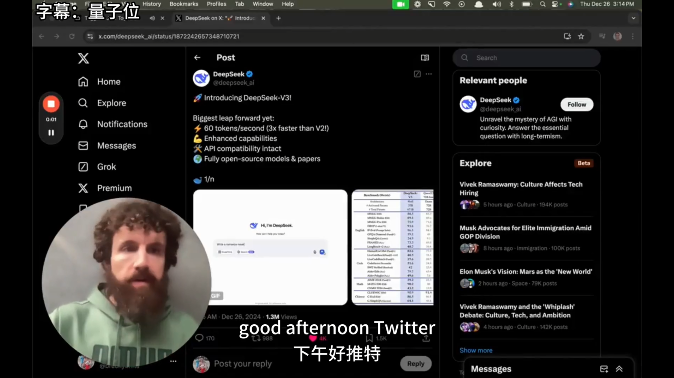674x378 pixels.
Task: Click the reply count icon
Action: (199, 338)
